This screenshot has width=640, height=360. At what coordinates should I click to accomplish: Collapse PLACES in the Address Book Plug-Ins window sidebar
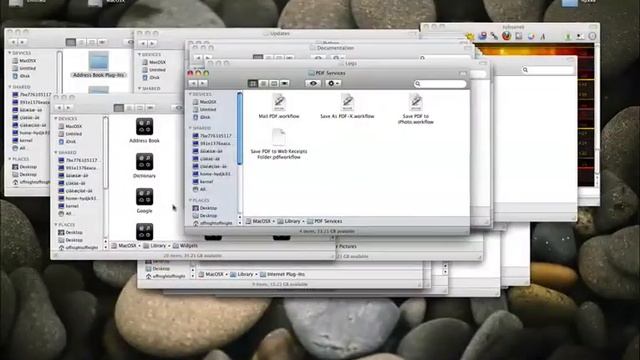click(10, 159)
